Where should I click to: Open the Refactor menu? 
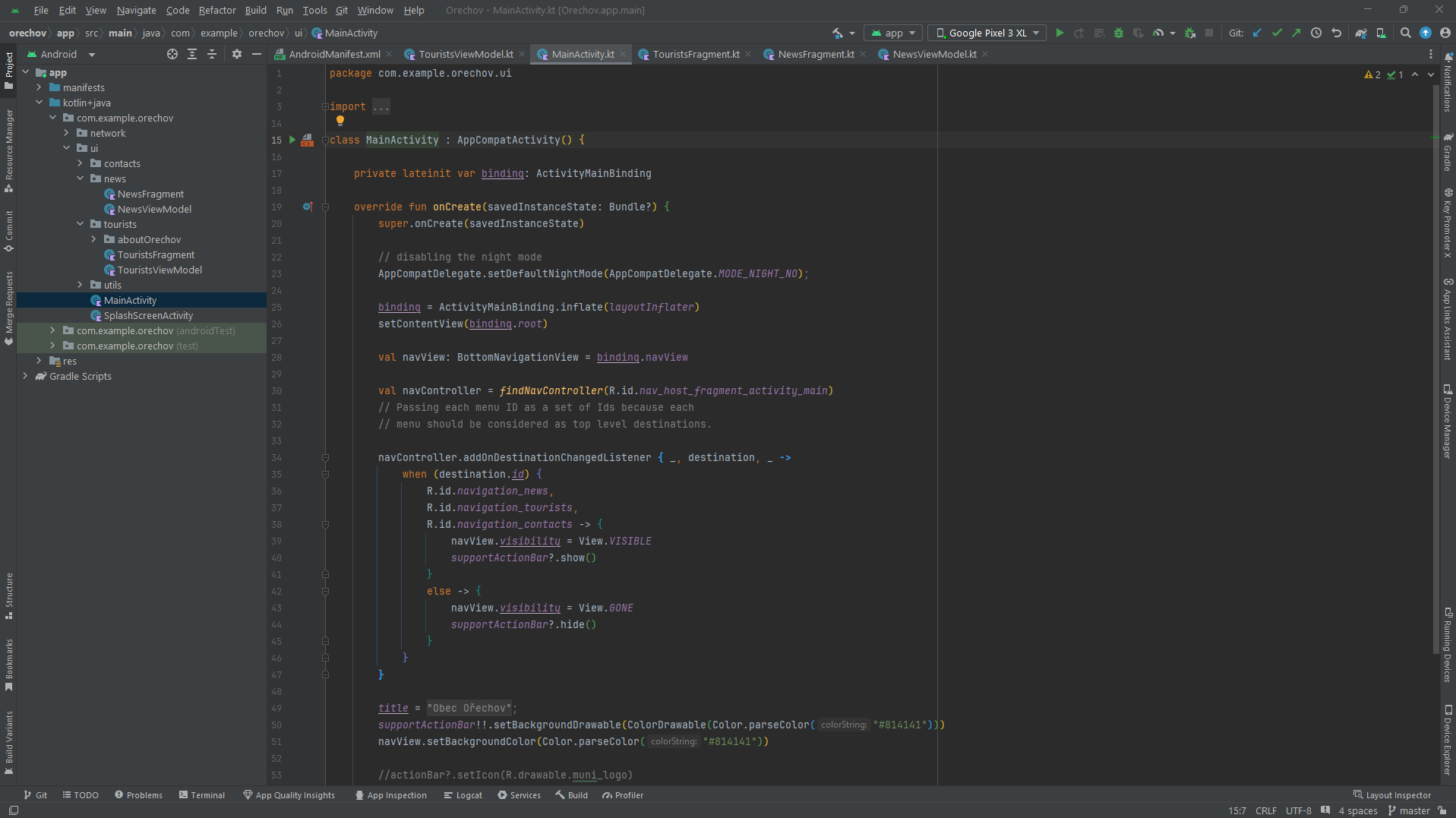tap(217, 10)
